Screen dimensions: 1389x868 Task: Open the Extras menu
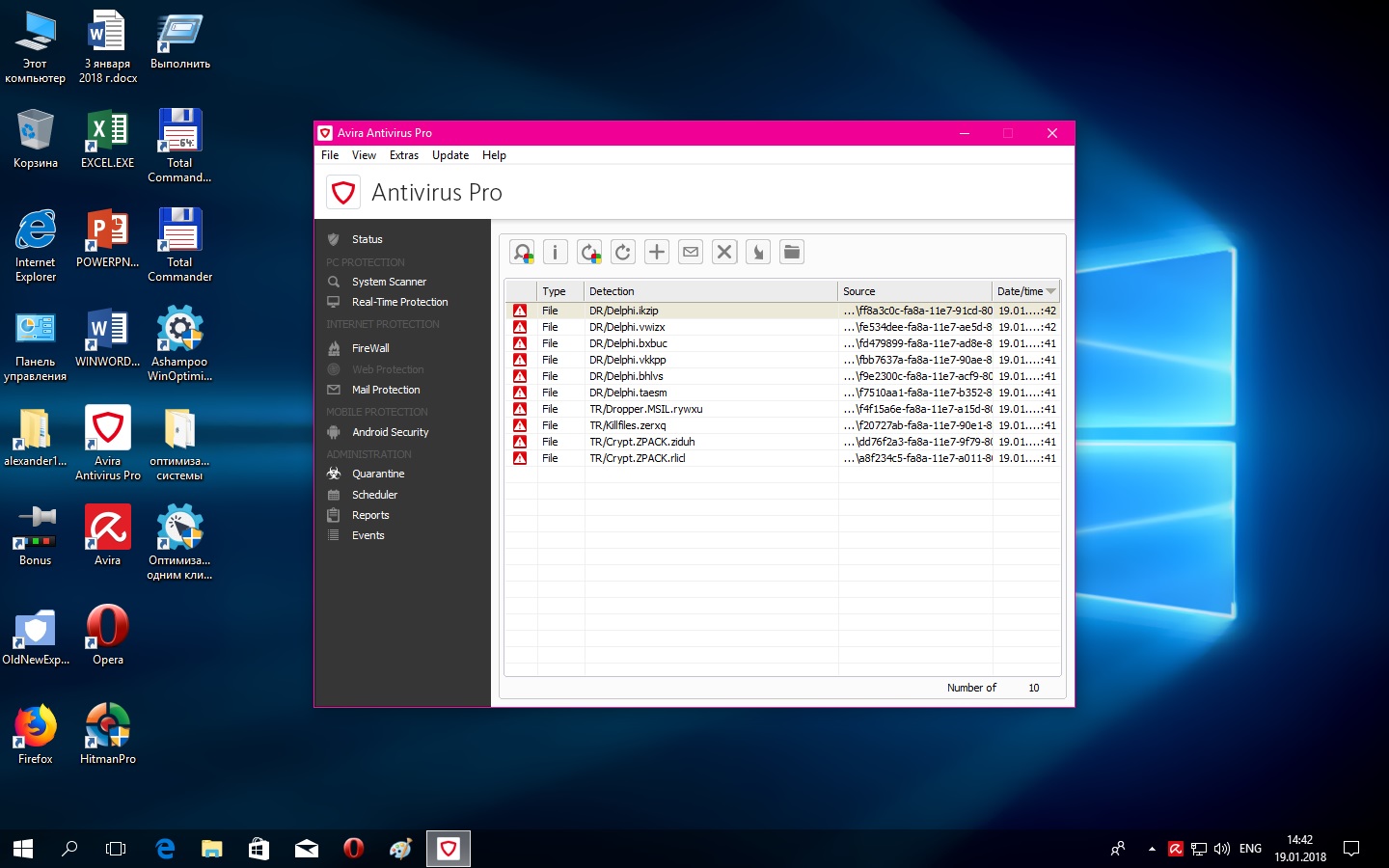(403, 155)
